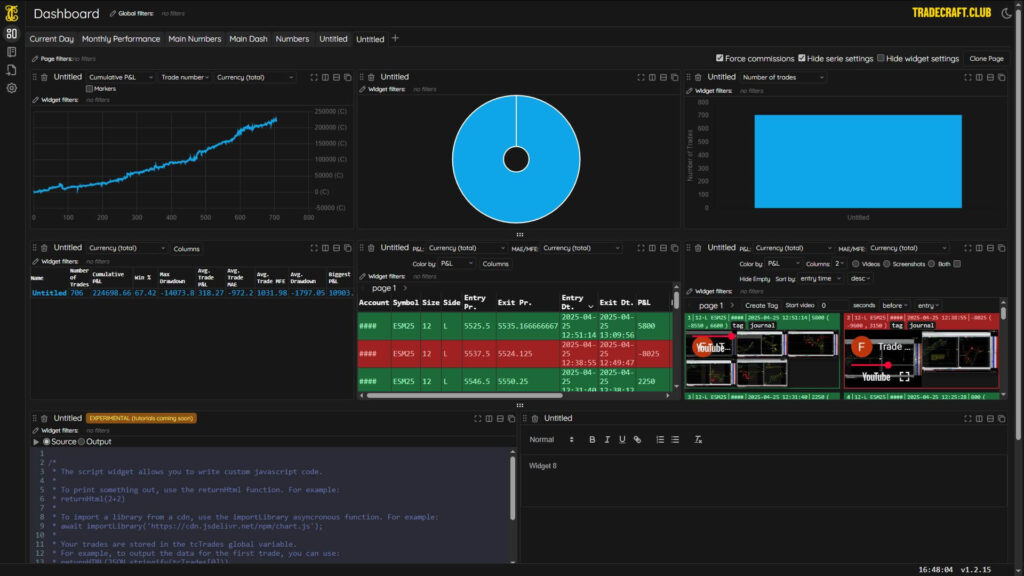Open the Number of trades dropdown
The width and height of the screenshot is (1024, 576).
coord(783,77)
